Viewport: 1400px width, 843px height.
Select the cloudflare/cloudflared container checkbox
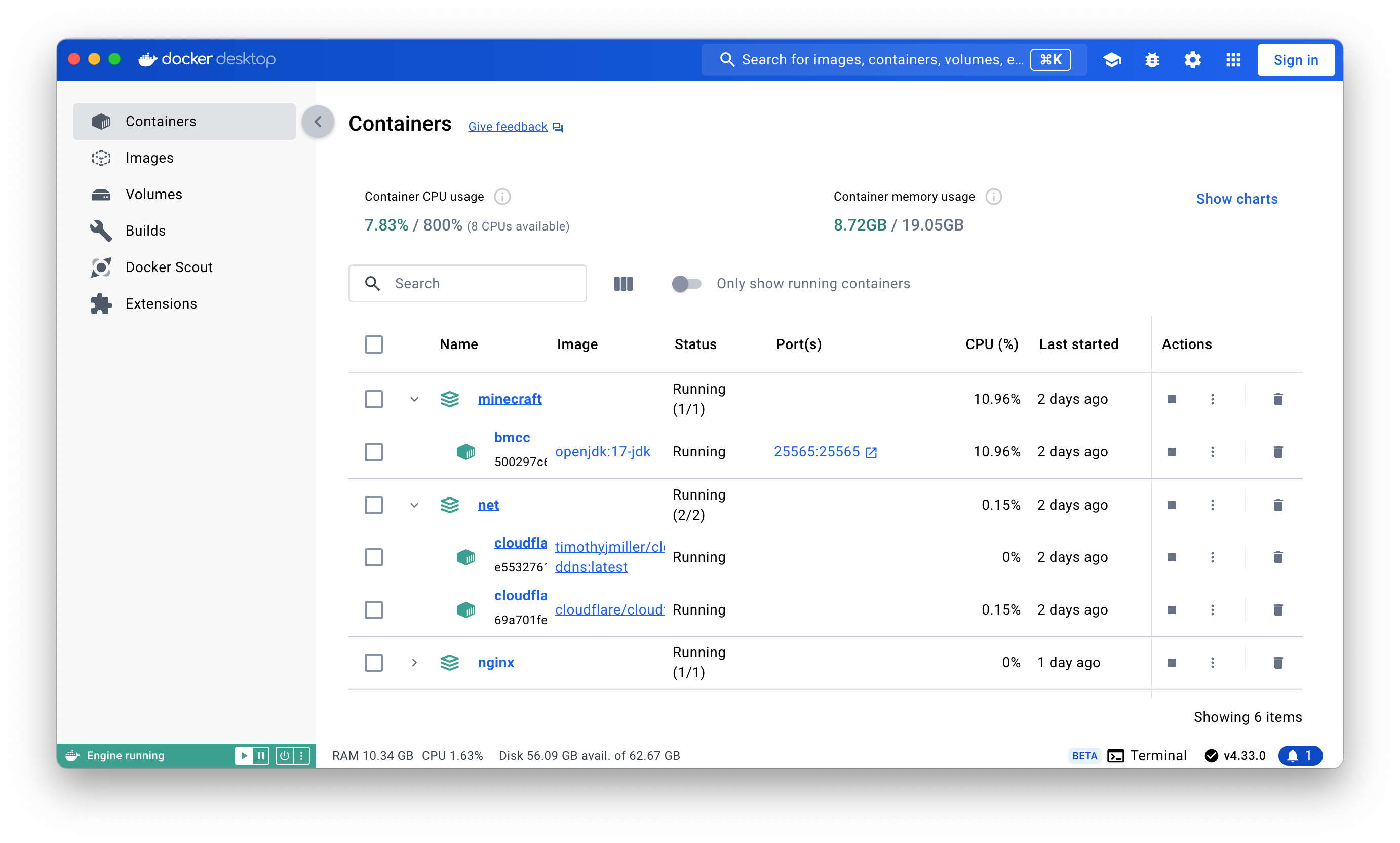[373, 609]
